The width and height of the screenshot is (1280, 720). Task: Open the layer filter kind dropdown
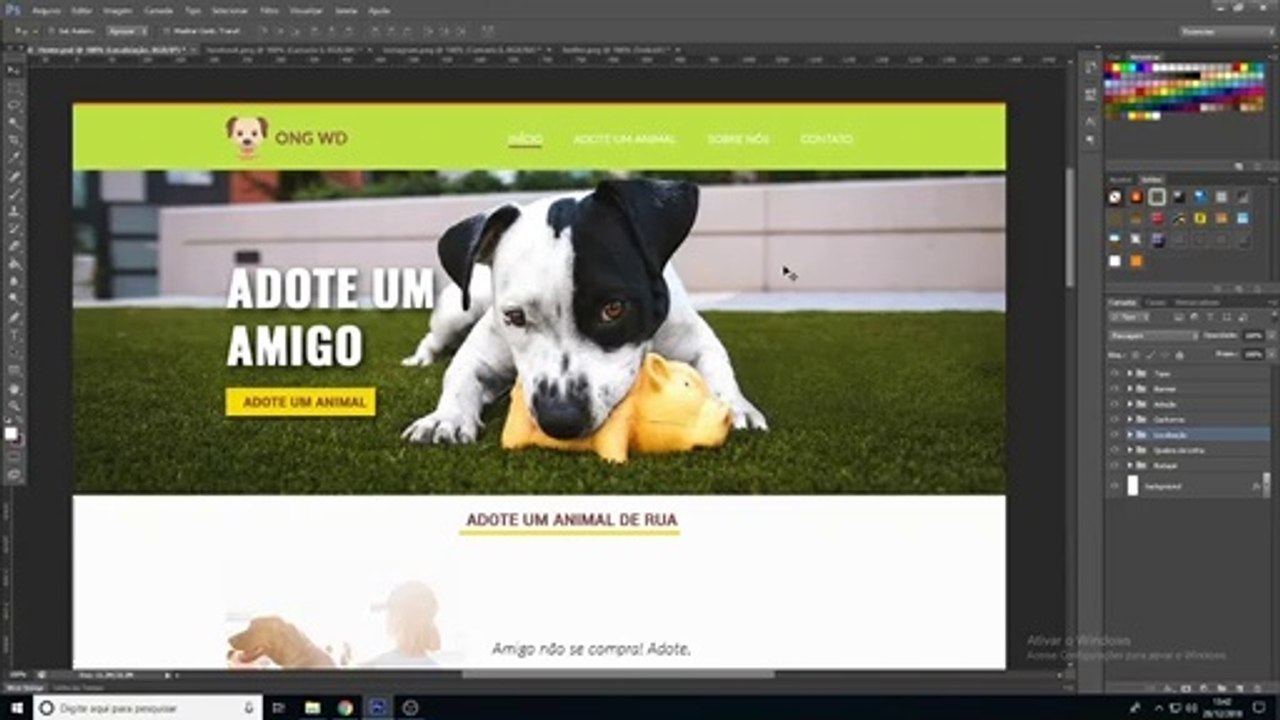tap(1129, 318)
